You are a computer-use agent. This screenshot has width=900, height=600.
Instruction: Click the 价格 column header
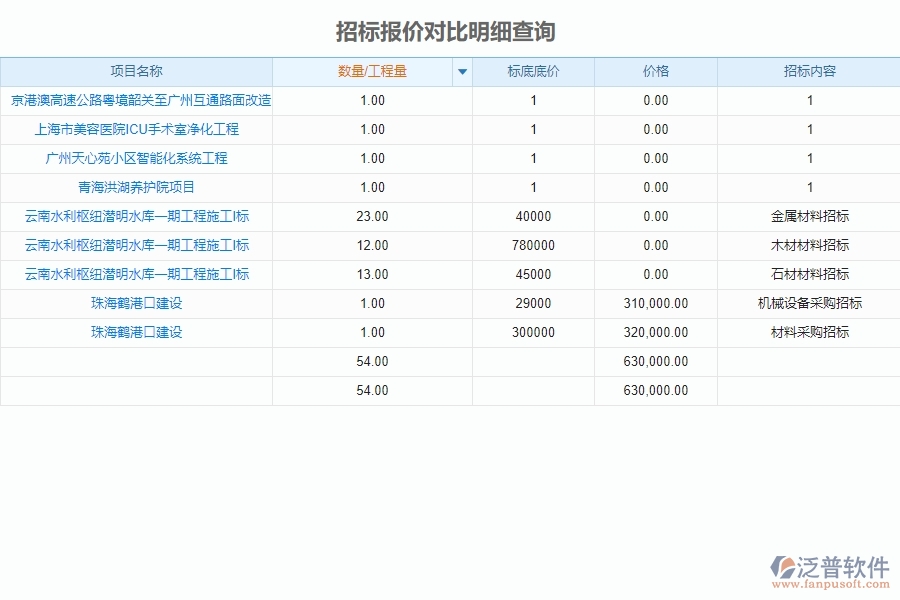click(x=656, y=71)
